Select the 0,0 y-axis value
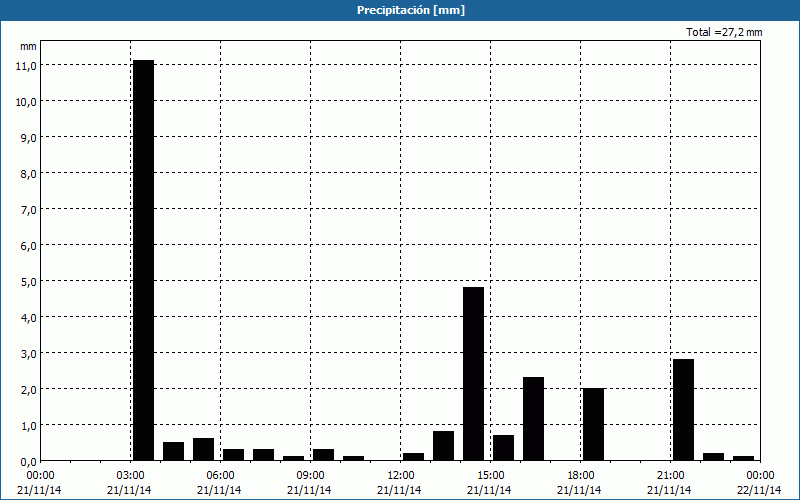800x500 pixels. (x=28, y=461)
